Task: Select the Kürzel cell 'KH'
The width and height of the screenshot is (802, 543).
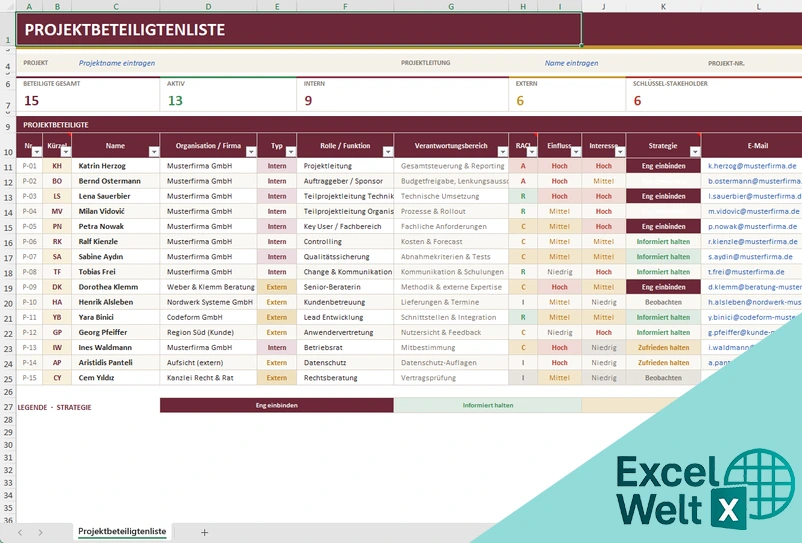Action: 57,166
